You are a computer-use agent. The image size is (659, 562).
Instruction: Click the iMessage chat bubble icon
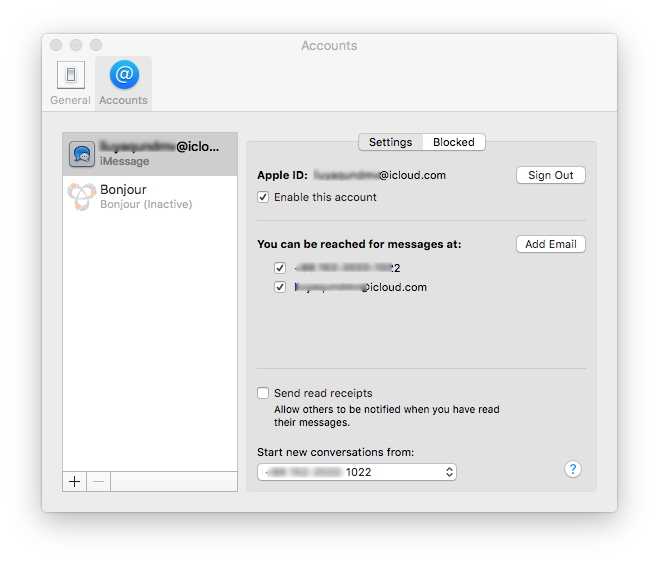click(x=82, y=154)
